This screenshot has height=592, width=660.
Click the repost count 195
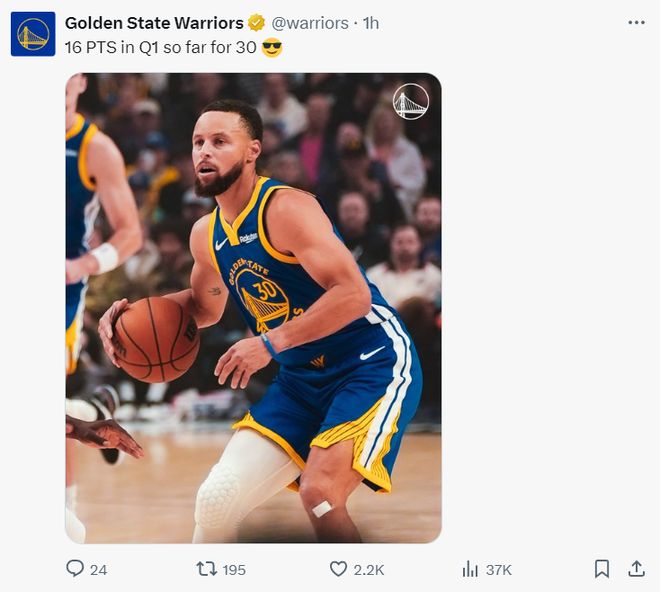(x=234, y=569)
